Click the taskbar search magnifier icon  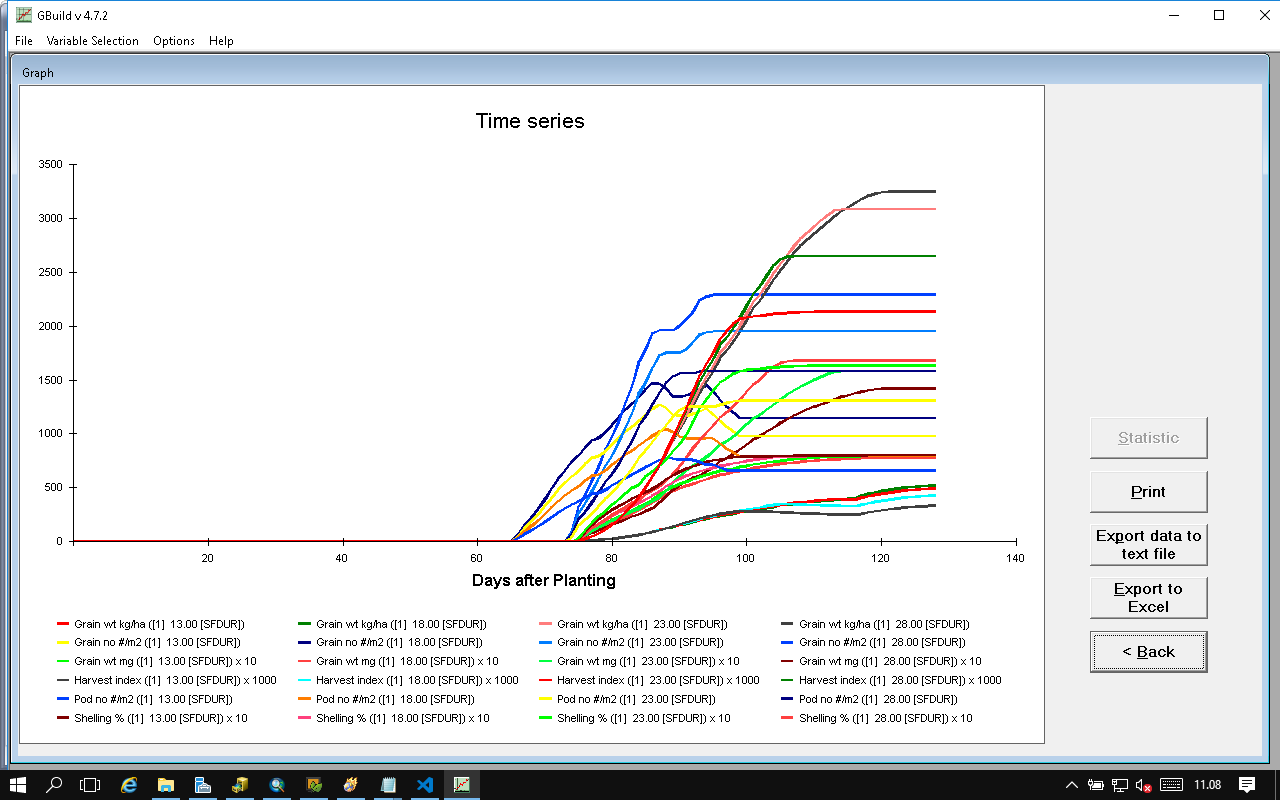[x=55, y=785]
